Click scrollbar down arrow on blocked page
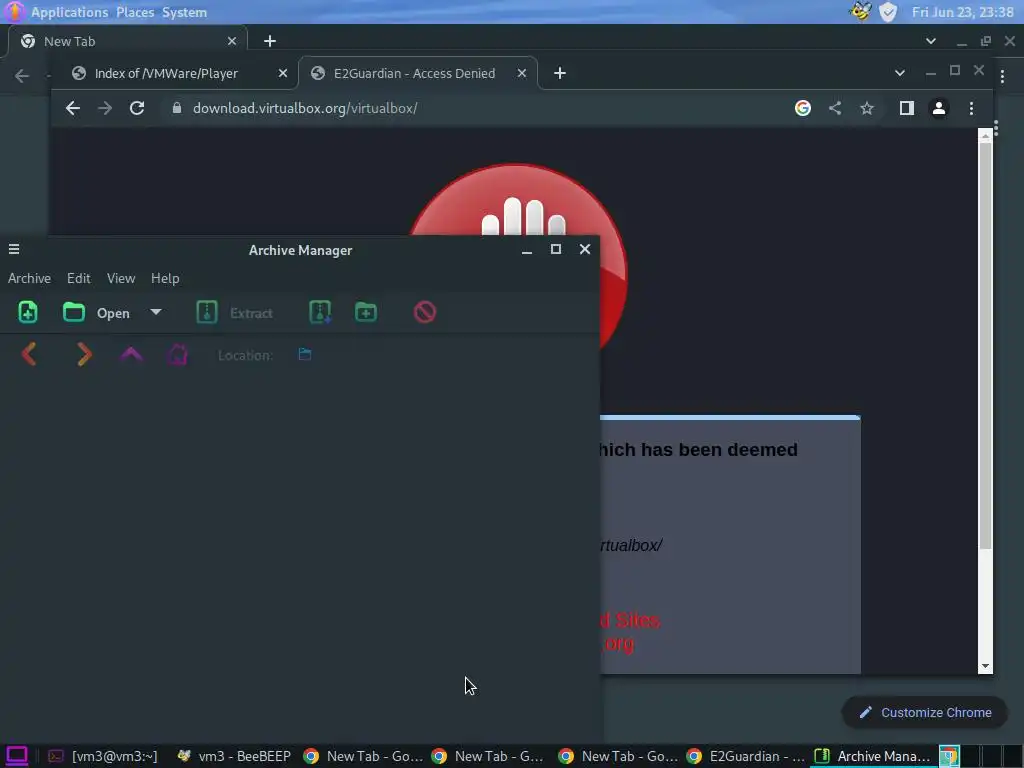Screen dimensions: 1024x768 coord(985,667)
